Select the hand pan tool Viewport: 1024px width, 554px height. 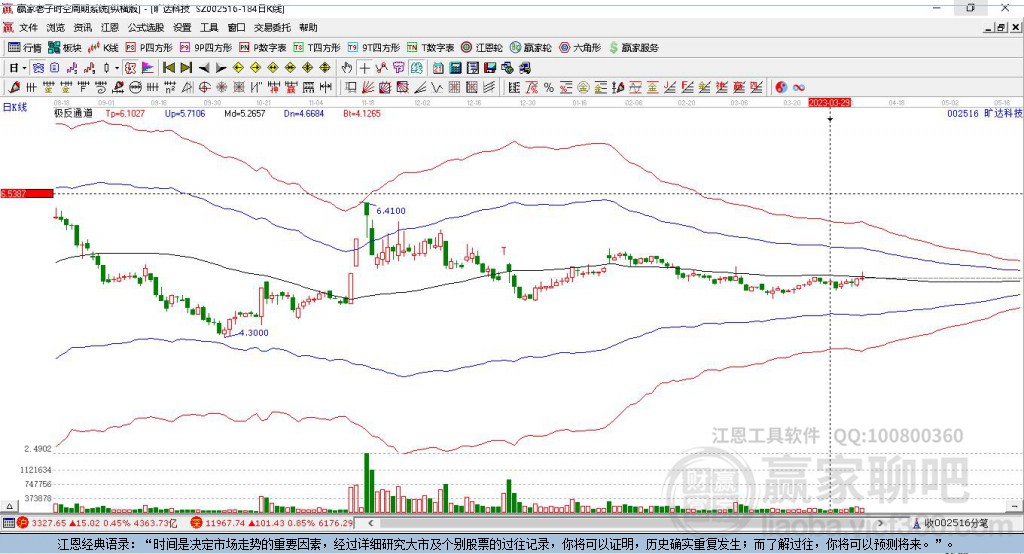pyautogui.click(x=347, y=68)
